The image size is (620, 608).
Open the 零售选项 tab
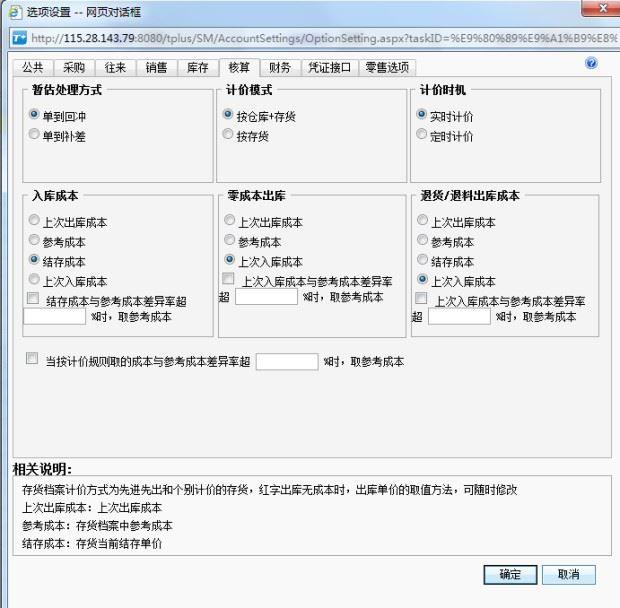pyautogui.click(x=387, y=68)
